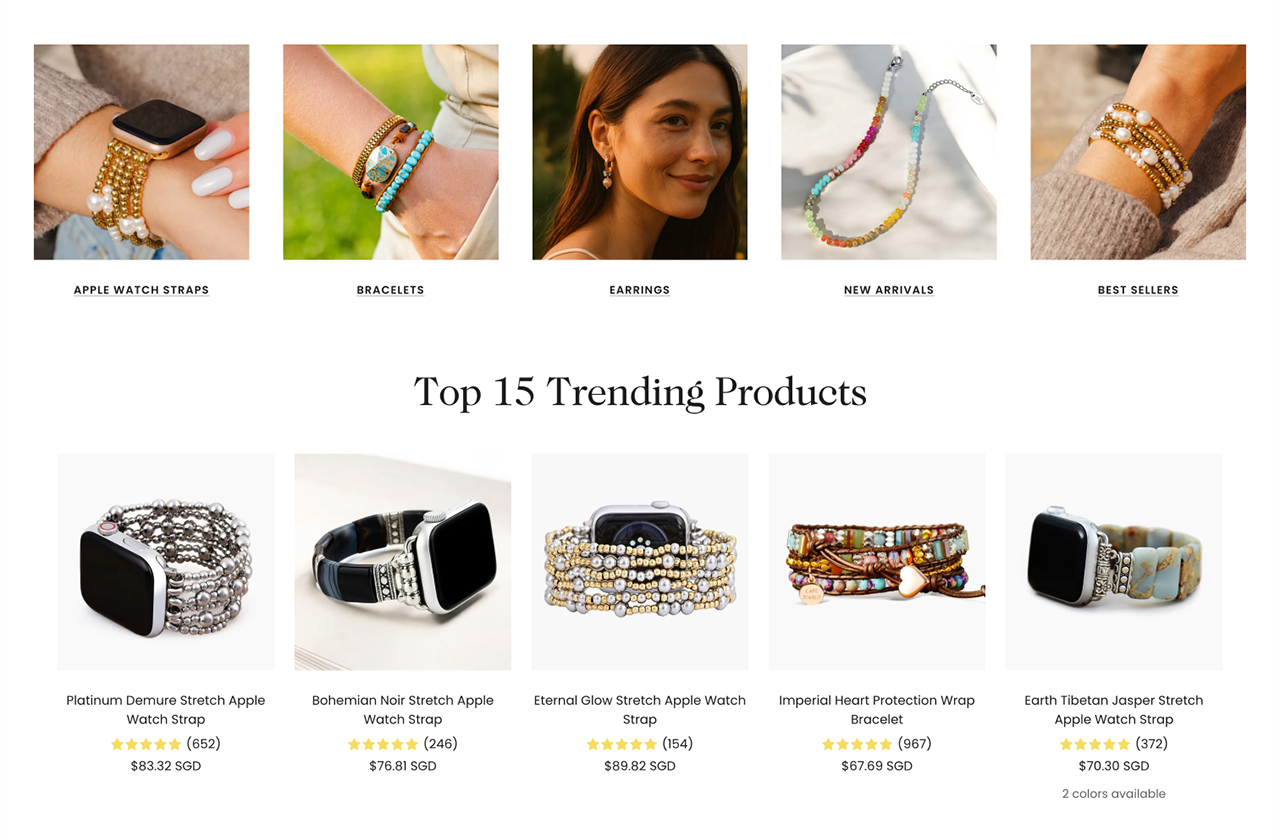This screenshot has width=1280, height=840.
Task: Open Platinum Demure Stretch Apple Watch Strap title
Action: (166, 710)
